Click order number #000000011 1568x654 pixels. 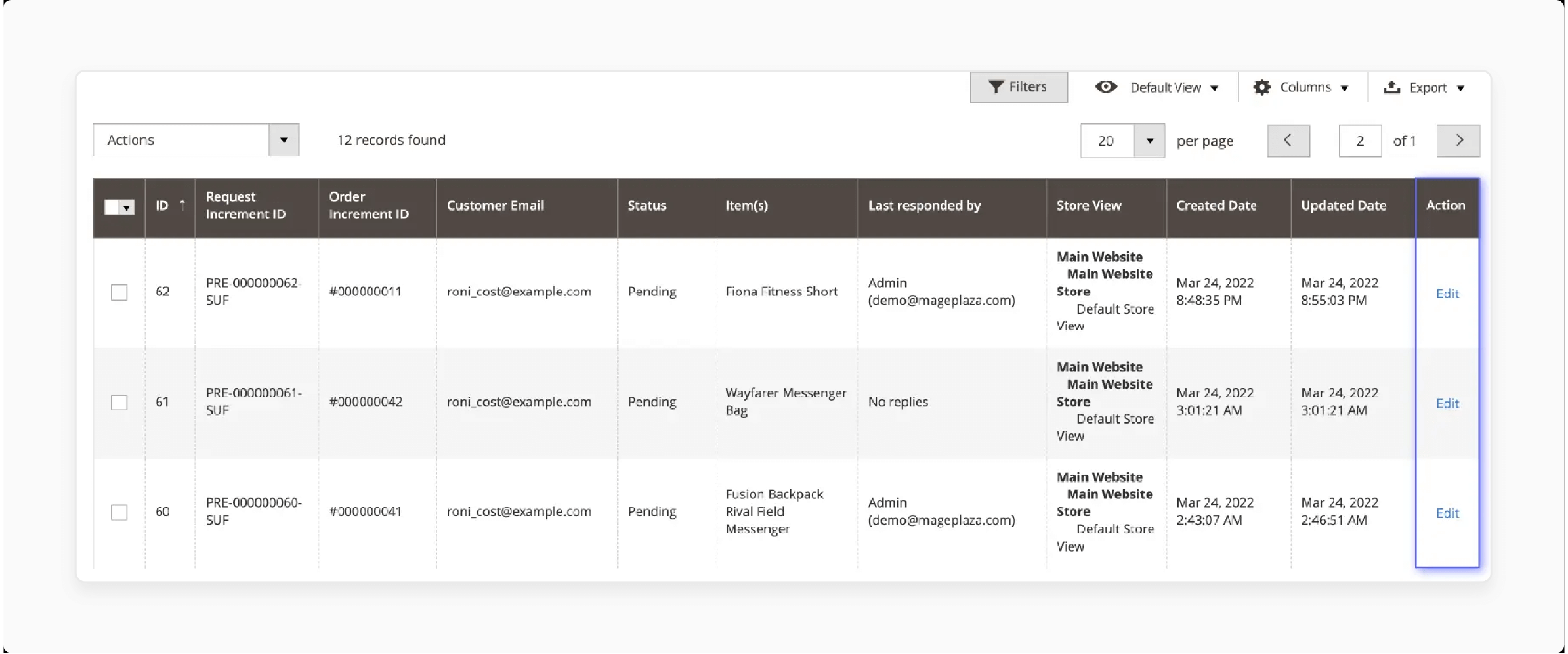click(x=365, y=292)
